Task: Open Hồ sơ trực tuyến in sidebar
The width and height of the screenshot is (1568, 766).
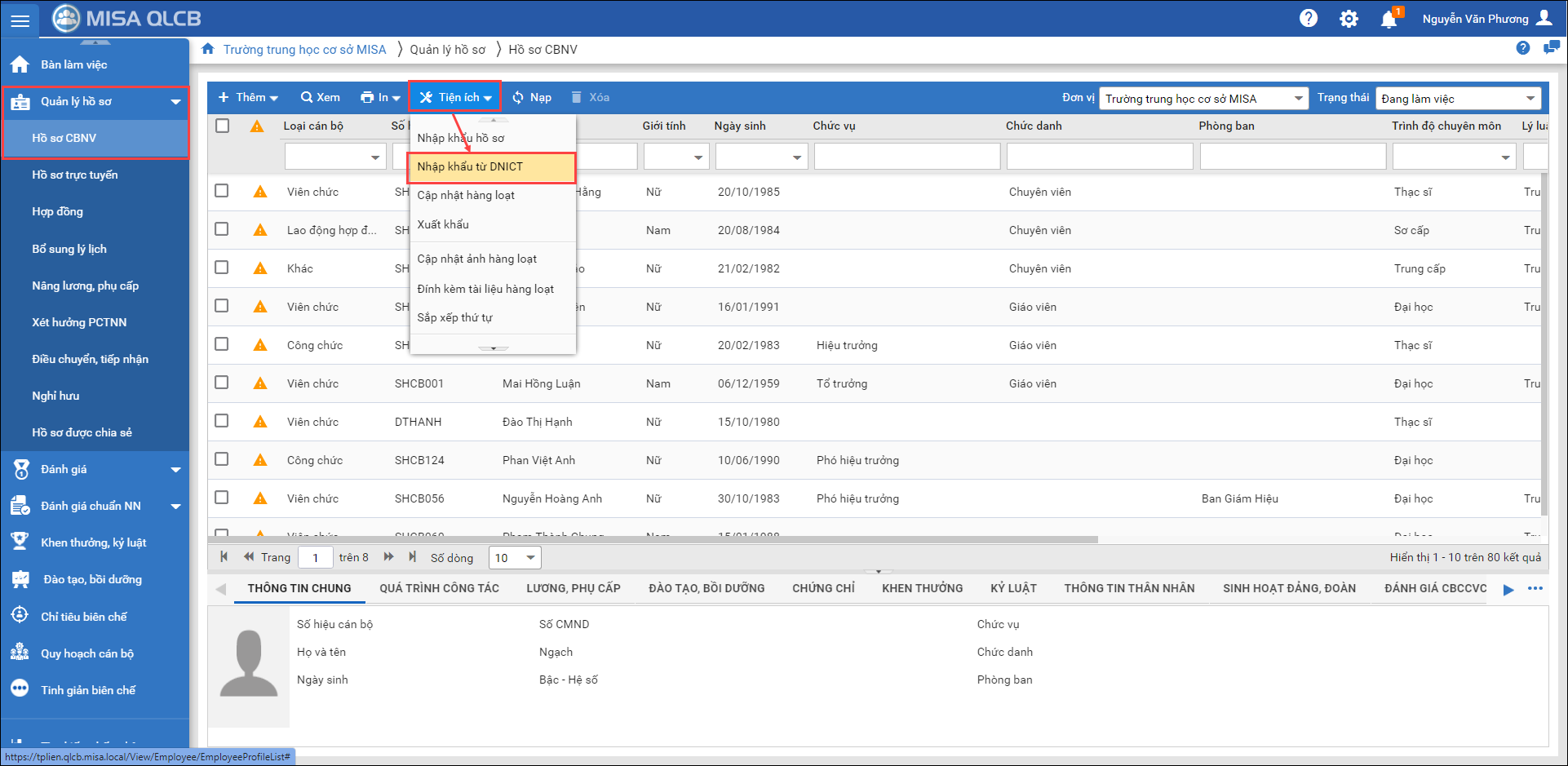Action: pos(75,175)
